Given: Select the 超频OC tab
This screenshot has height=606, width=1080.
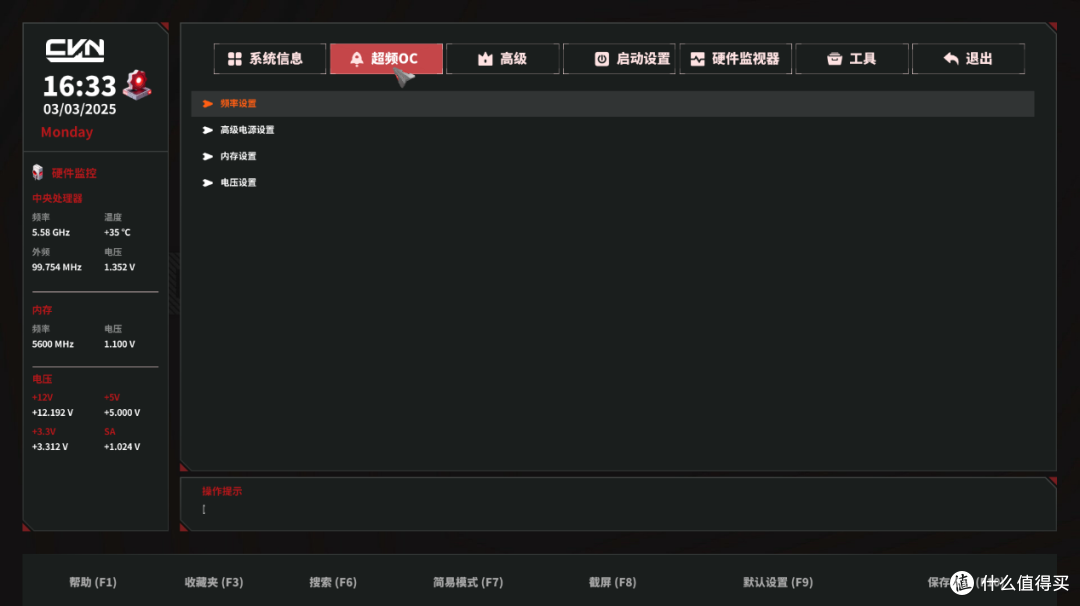Looking at the screenshot, I should coord(386,59).
